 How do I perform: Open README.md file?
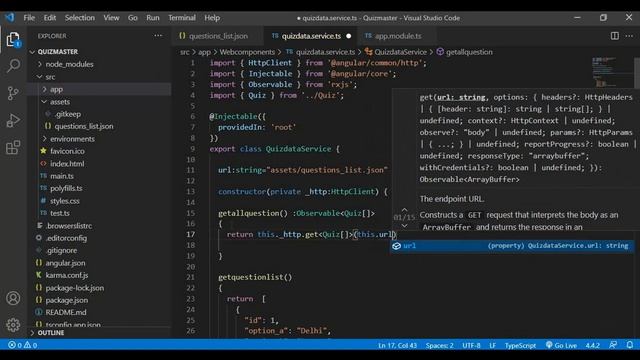point(66,312)
